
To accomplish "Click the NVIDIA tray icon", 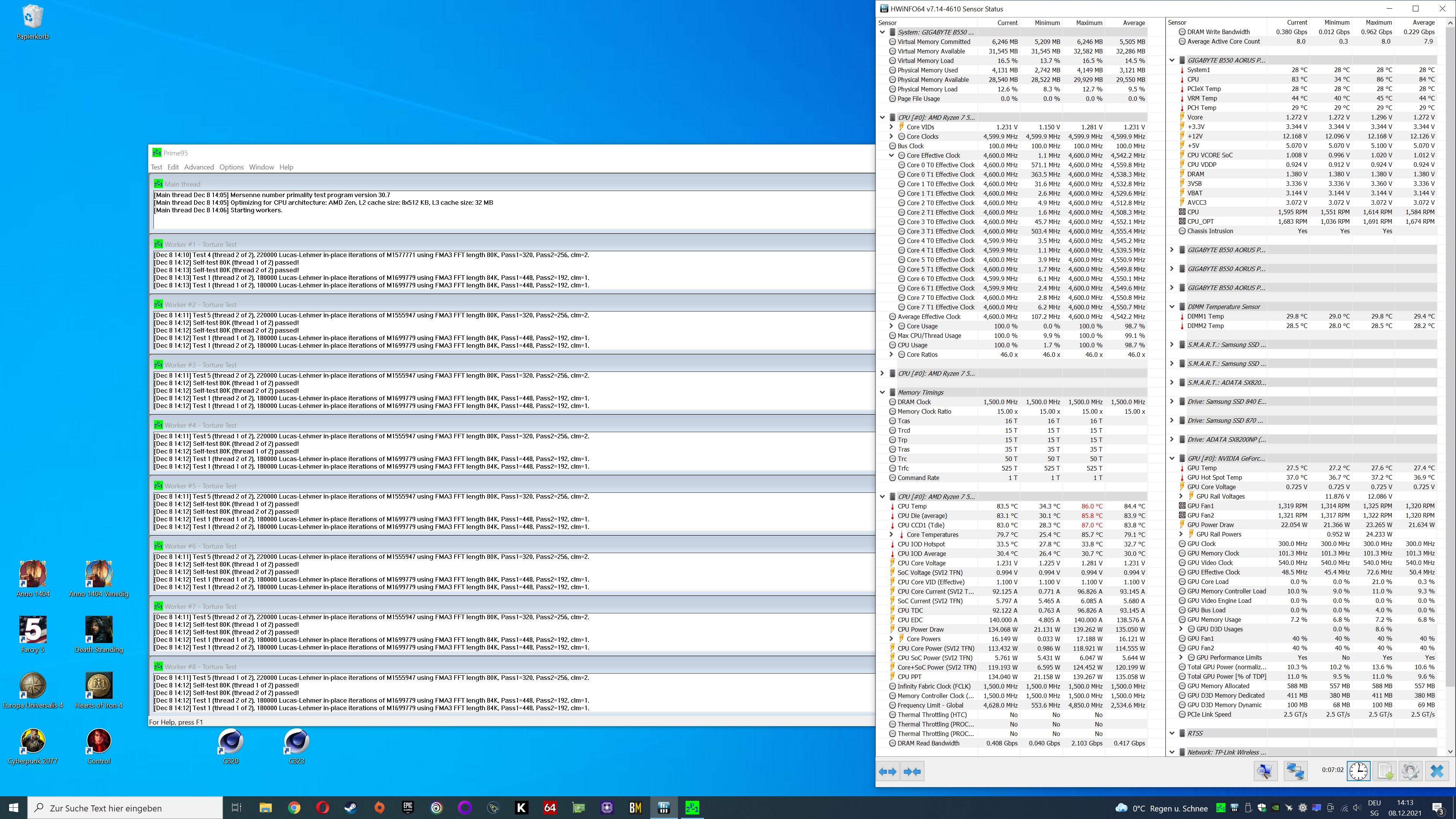I will 1275,808.
